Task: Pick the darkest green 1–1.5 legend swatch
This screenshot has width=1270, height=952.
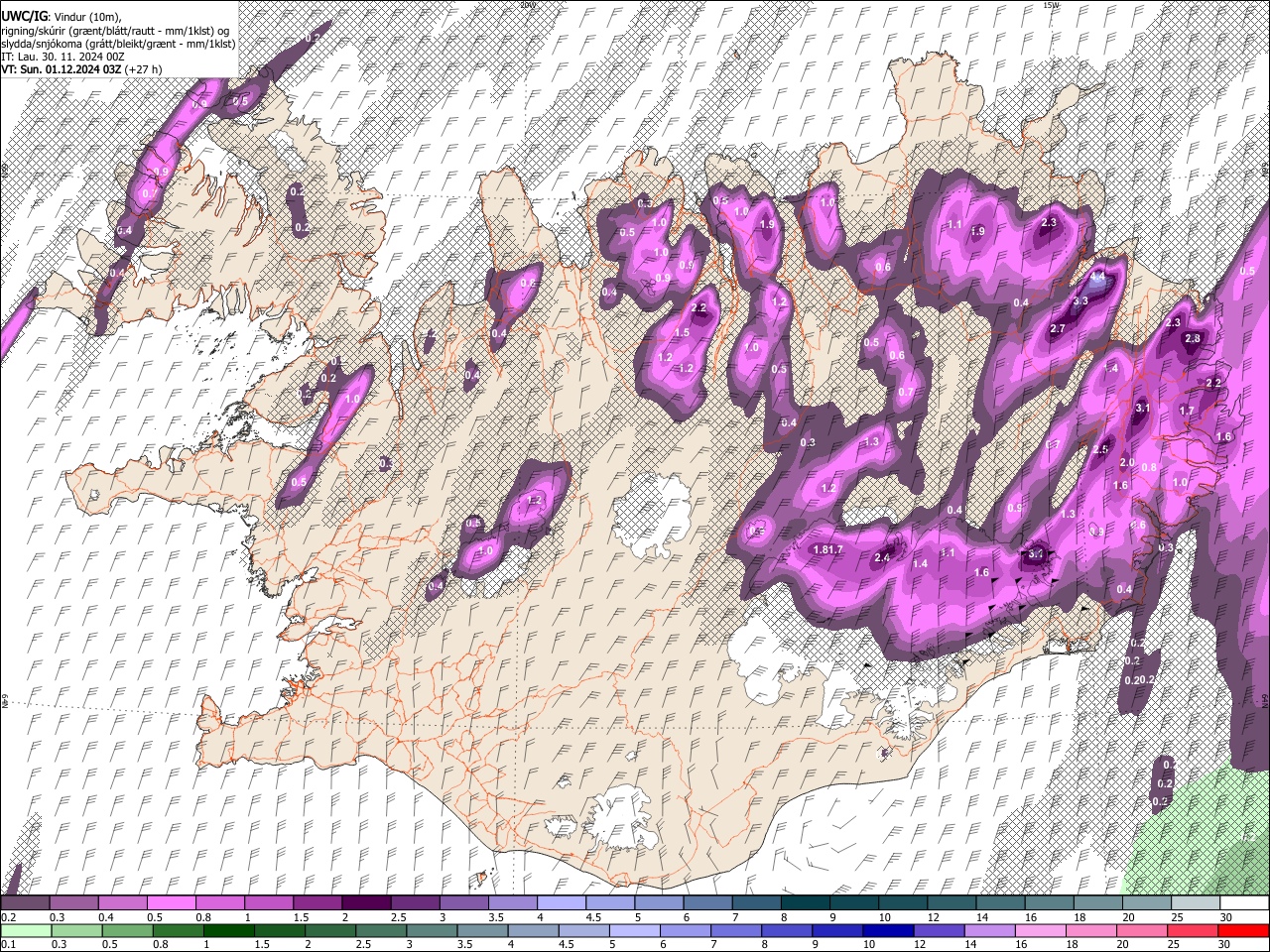Action: click(x=228, y=930)
